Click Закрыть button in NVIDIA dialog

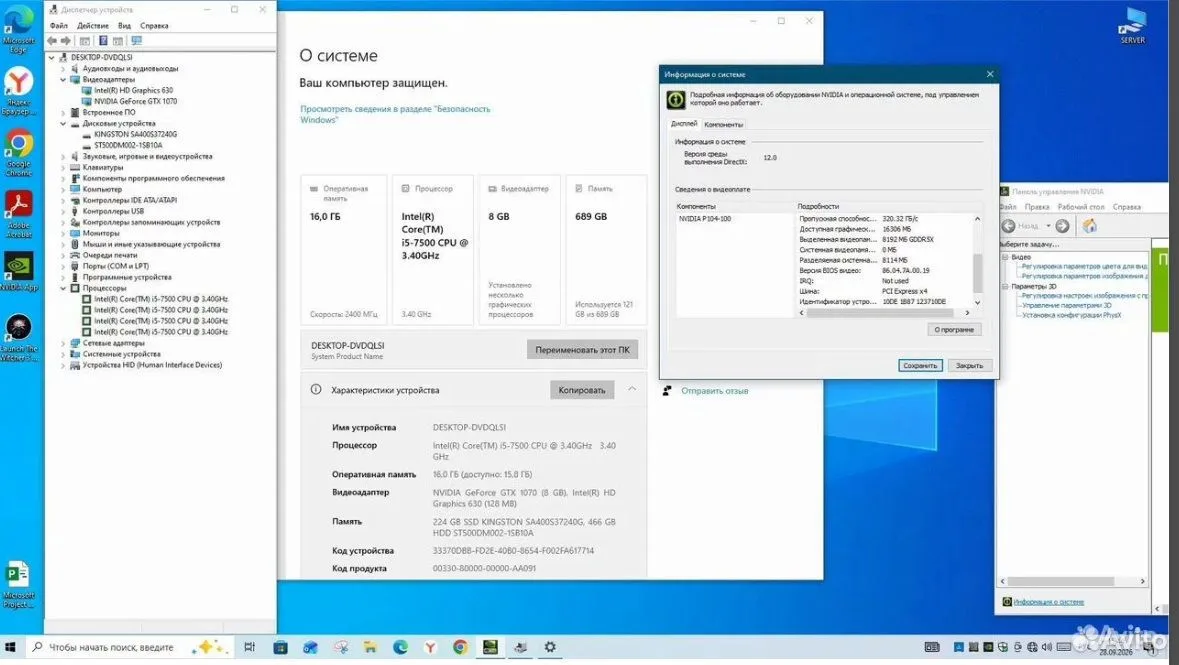(969, 366)
